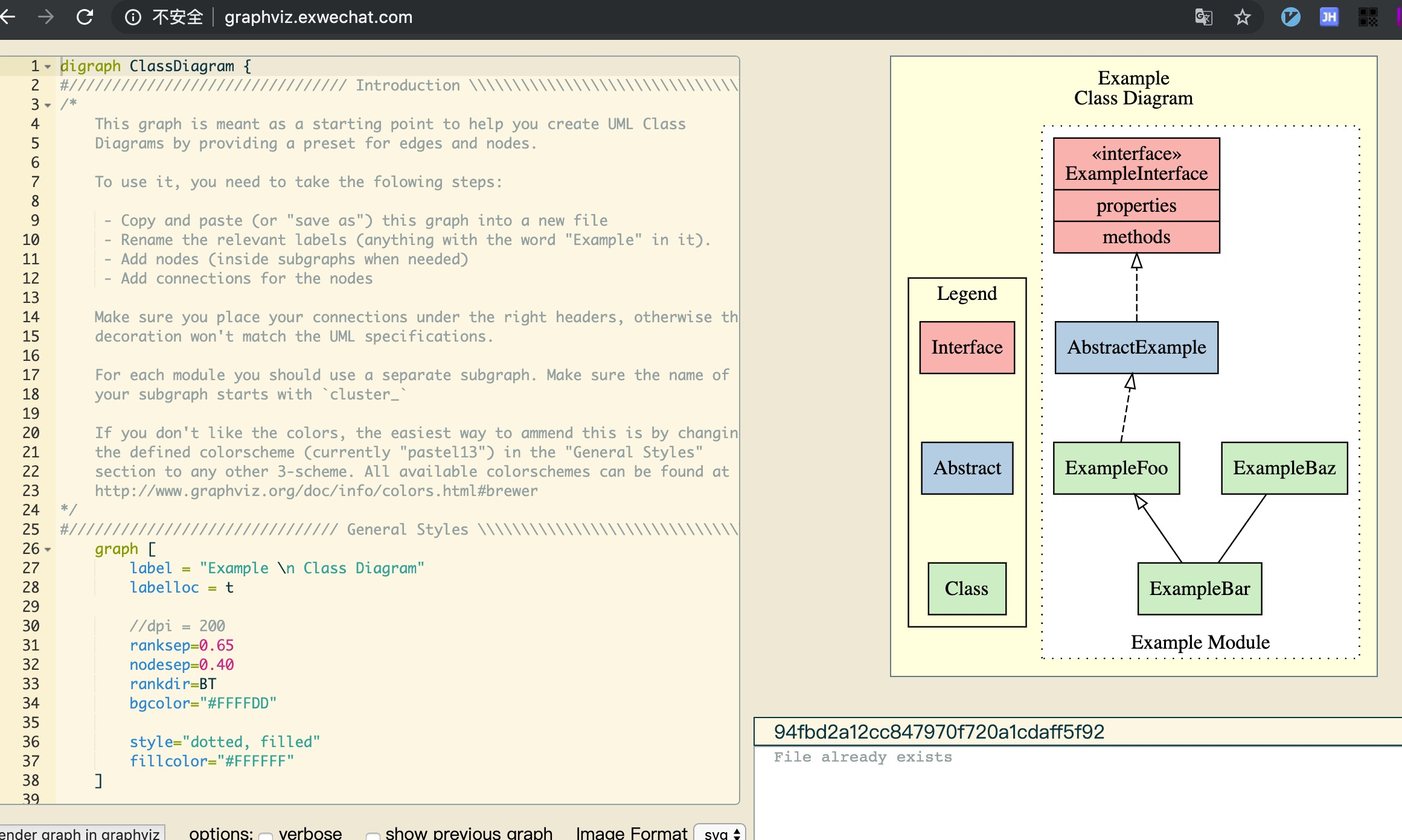Collapse the digraph block fold arrow on line 1
Viewport: 1402px width, 840px height.
tap(48, 66)
